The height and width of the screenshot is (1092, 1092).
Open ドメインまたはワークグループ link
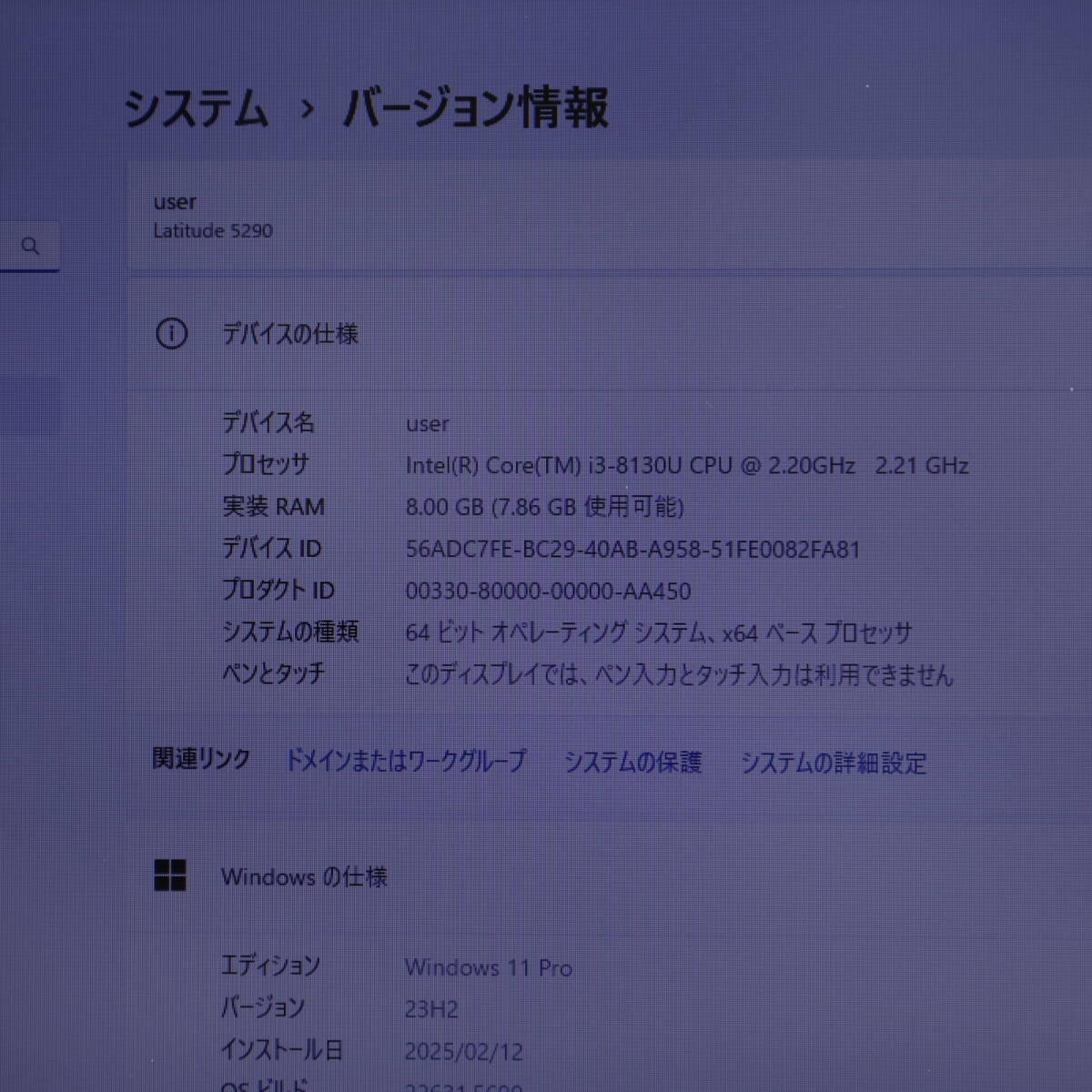(406, 761)
